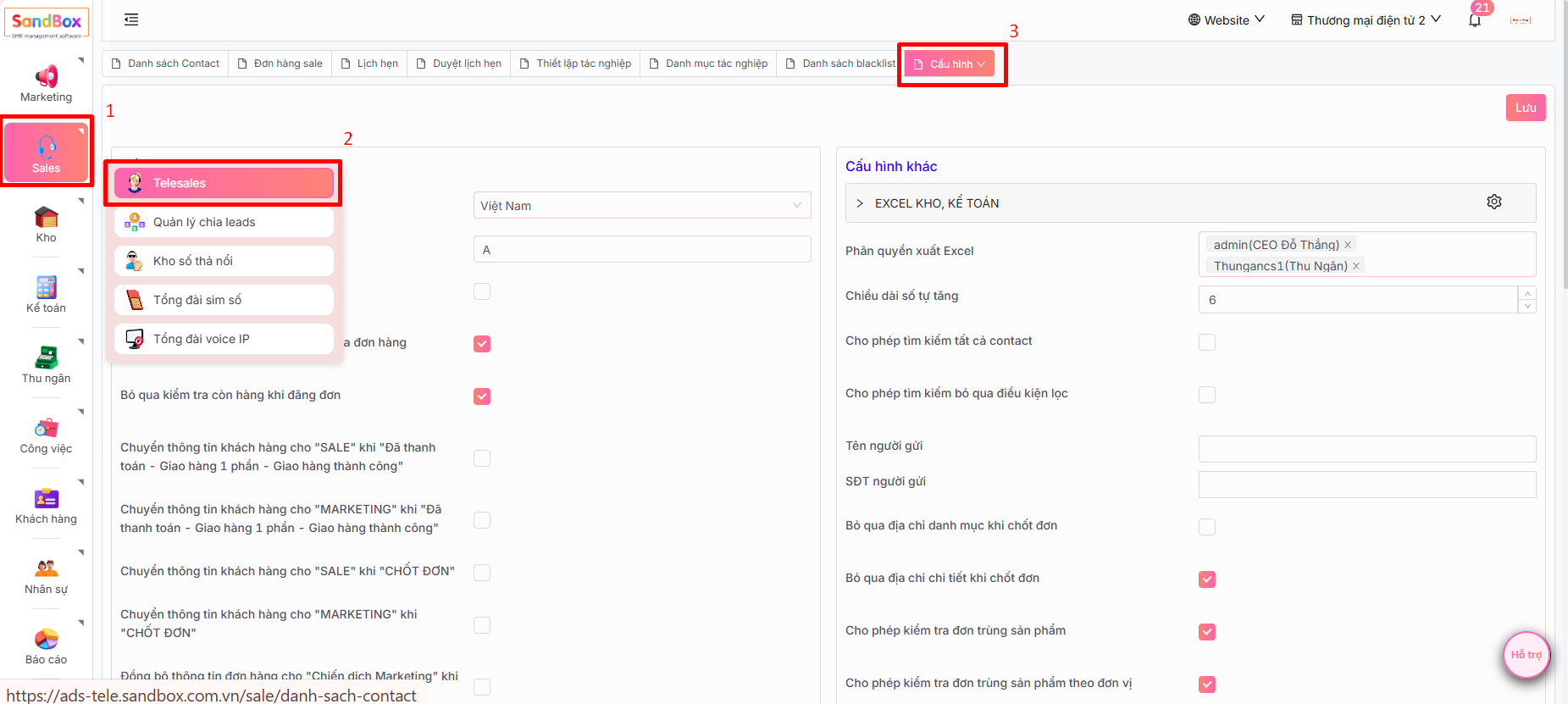The image size is (1568, 704).
Task: Open the Báo cáo reports module
Action: coord(46,640)
